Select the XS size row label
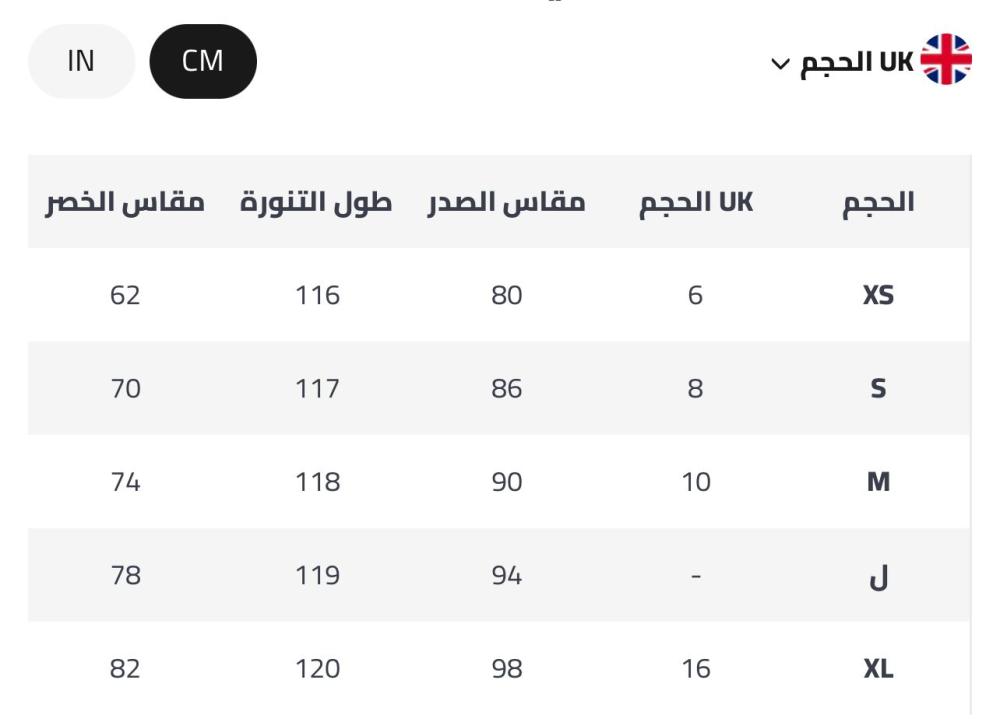 (878, 296)
